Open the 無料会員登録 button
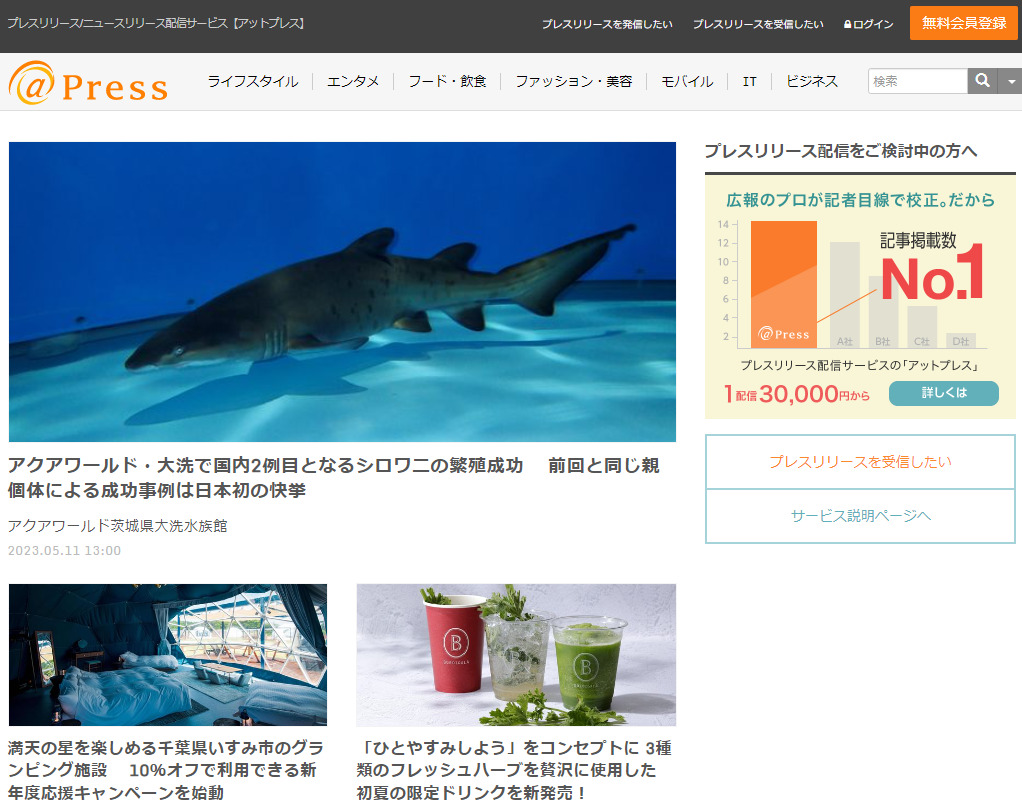Viewport: 1022px width, 811px height. coord(963,23)
